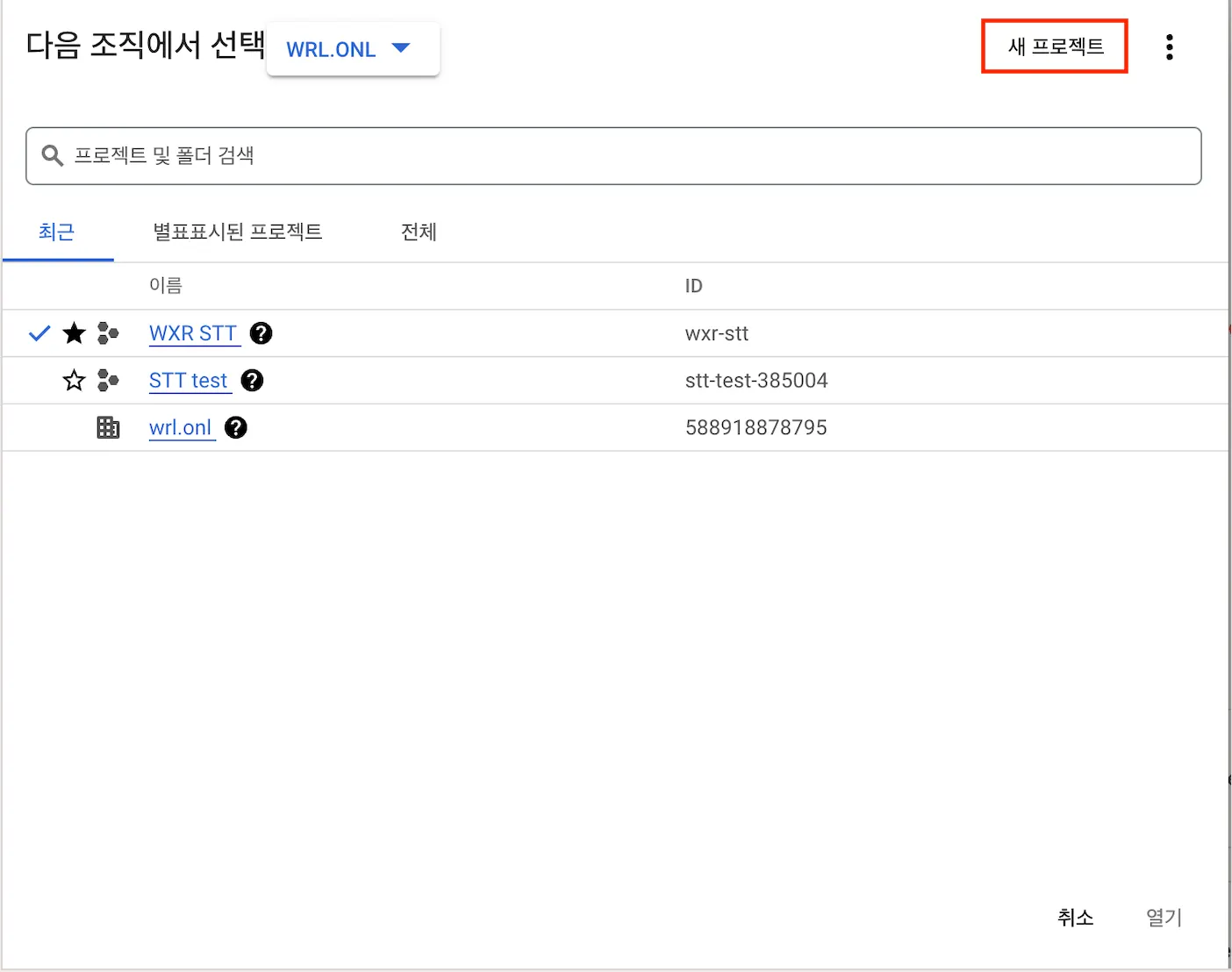Image resolution: width=1232 pixels, height=972 pixels.
Task: Star the STT test project
Action: click(x=75, y=381)
